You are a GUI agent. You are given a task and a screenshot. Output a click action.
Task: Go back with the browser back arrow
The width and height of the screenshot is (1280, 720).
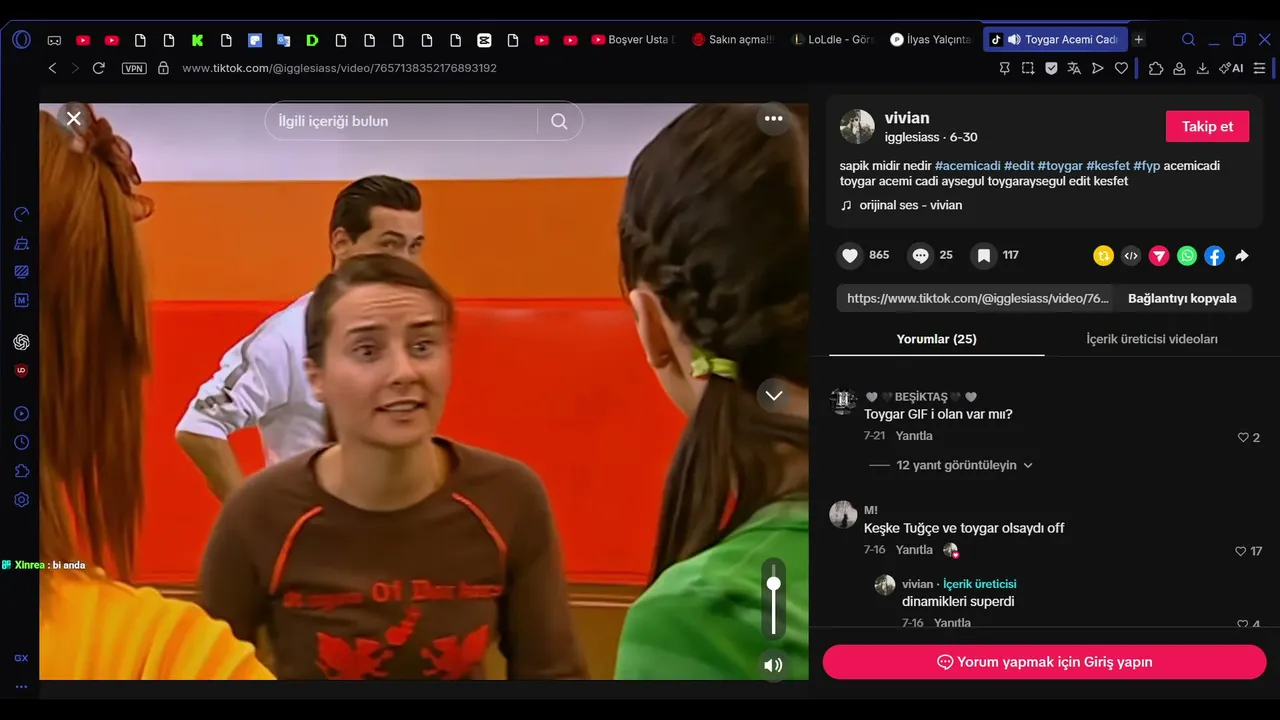(x=53, y=68)
